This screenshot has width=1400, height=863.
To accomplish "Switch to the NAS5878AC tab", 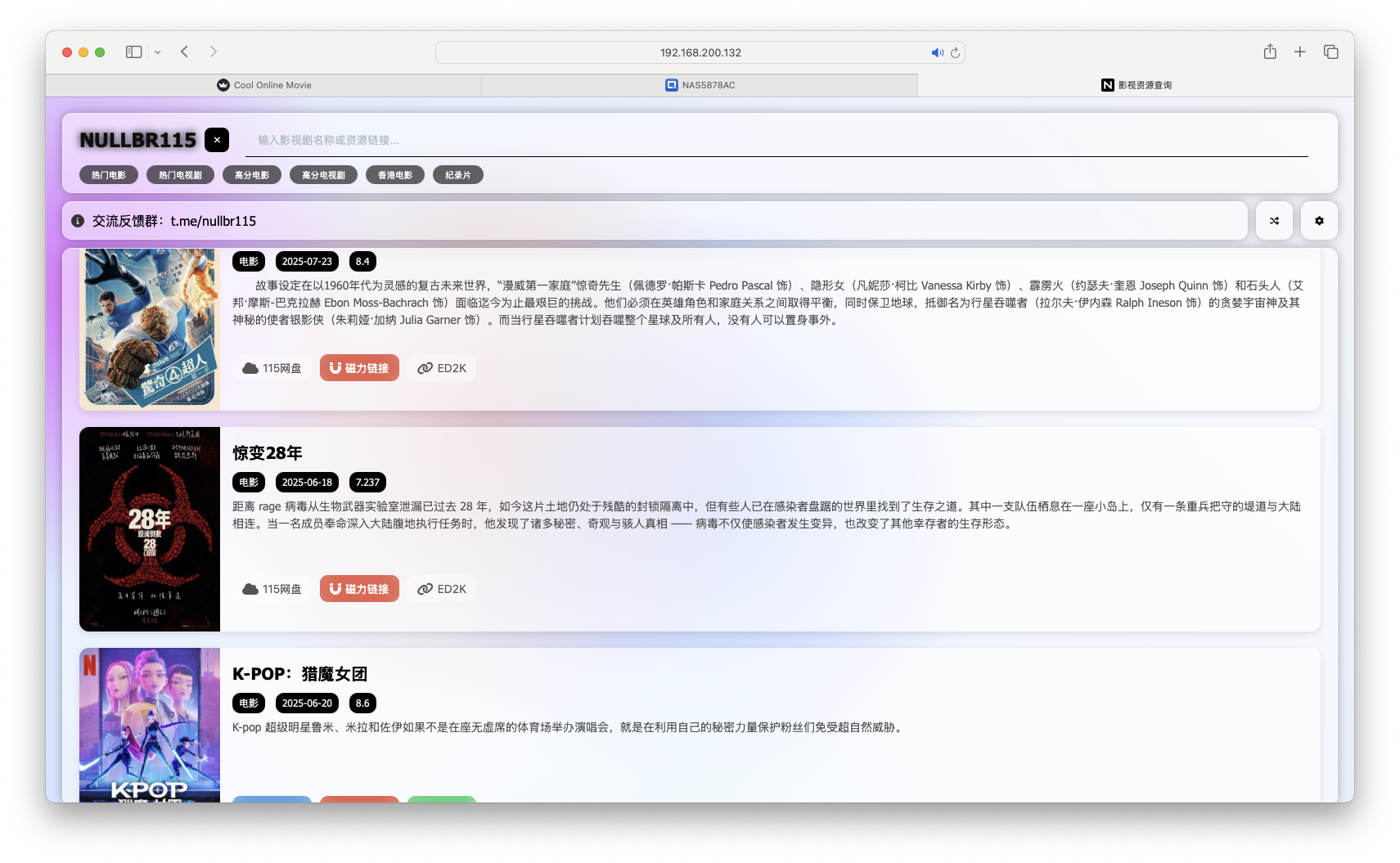I will pos(699,84).
